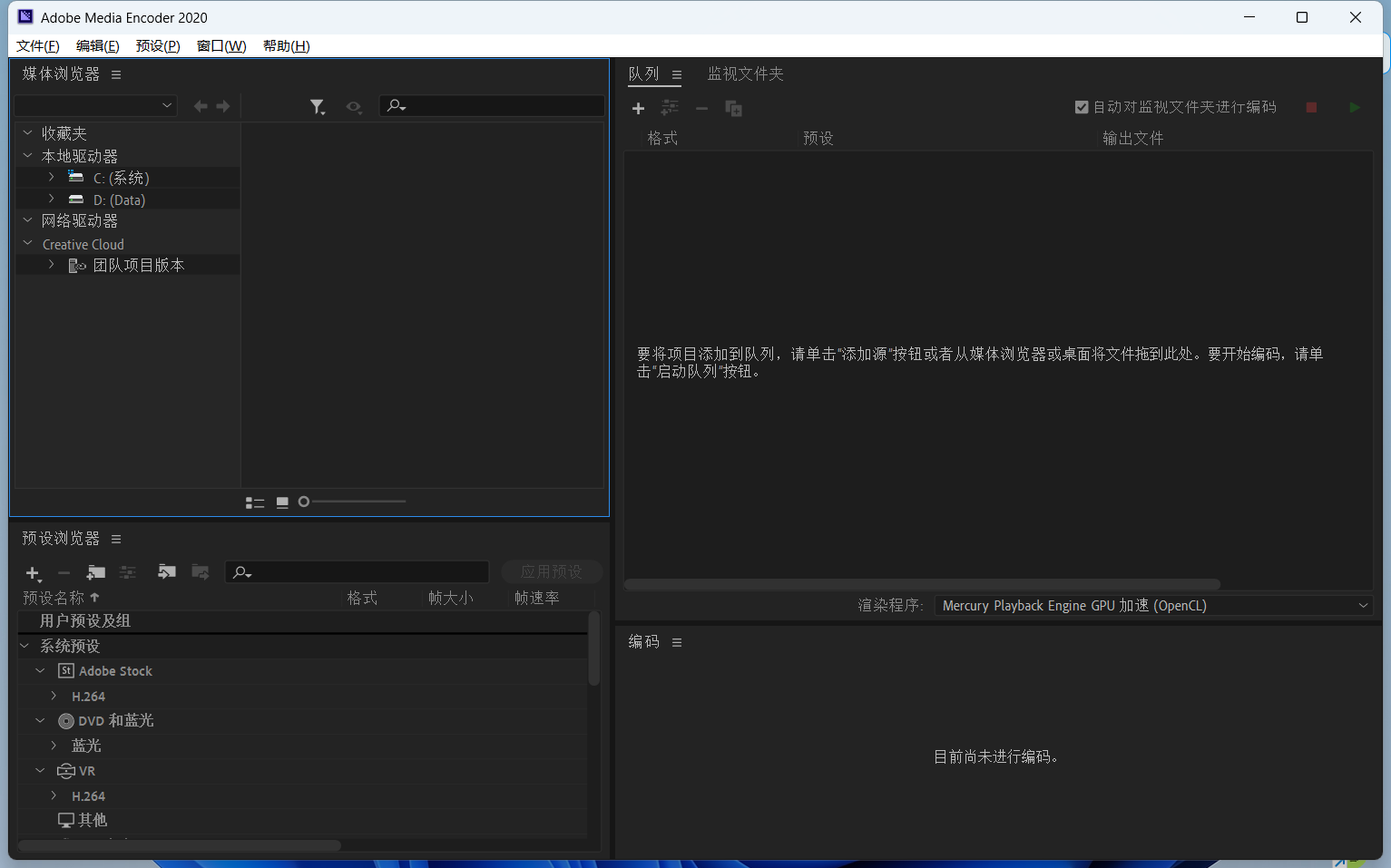Viewport: 1391px width, 868px height.
Task: Open the 窗口(W) menu
Action: tap(221, 46)
